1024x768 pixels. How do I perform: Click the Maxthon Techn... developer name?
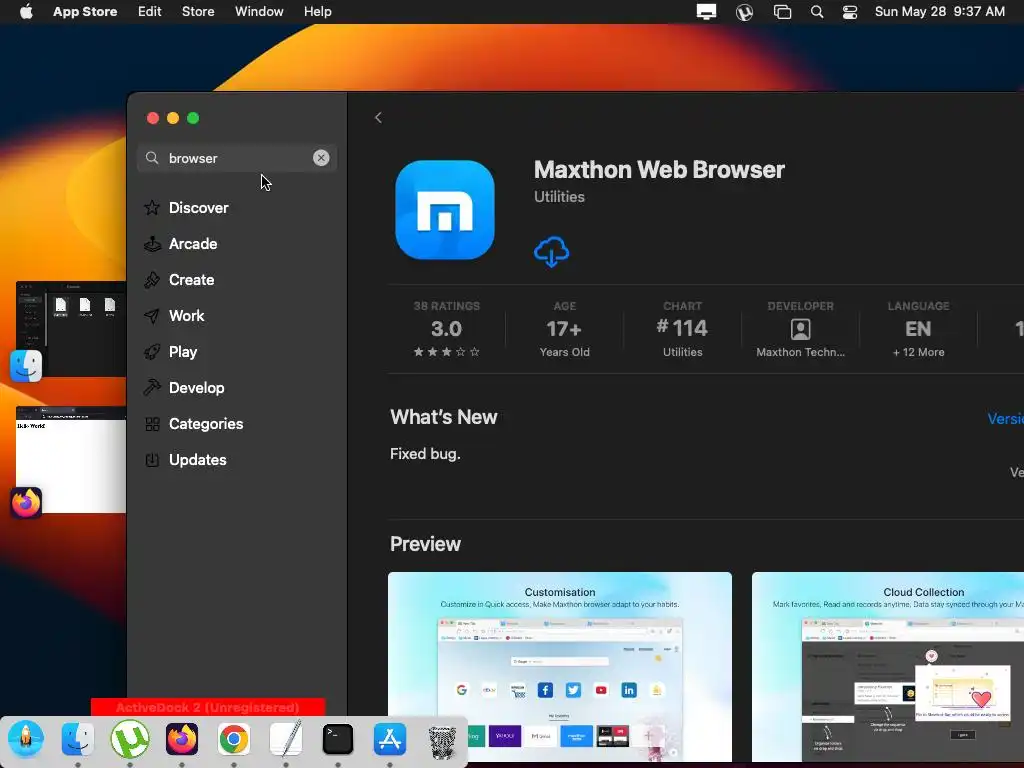801,352
